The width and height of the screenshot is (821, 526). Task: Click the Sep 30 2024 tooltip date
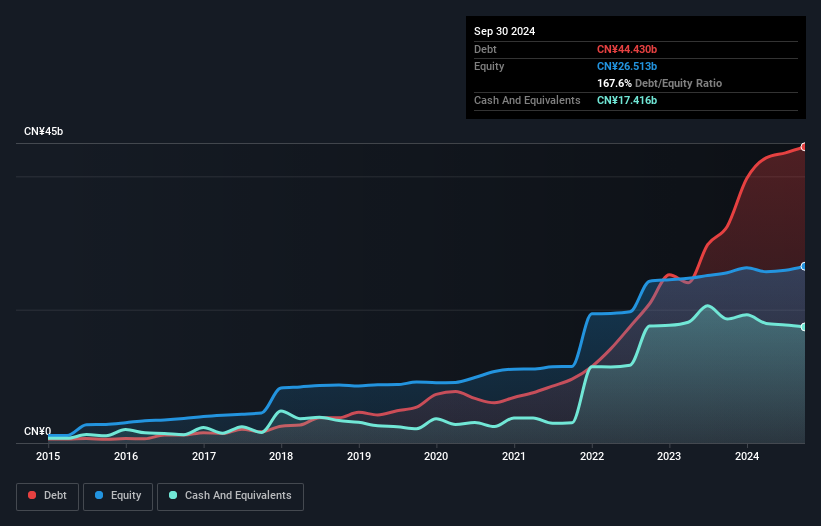[x=504, y=31]
